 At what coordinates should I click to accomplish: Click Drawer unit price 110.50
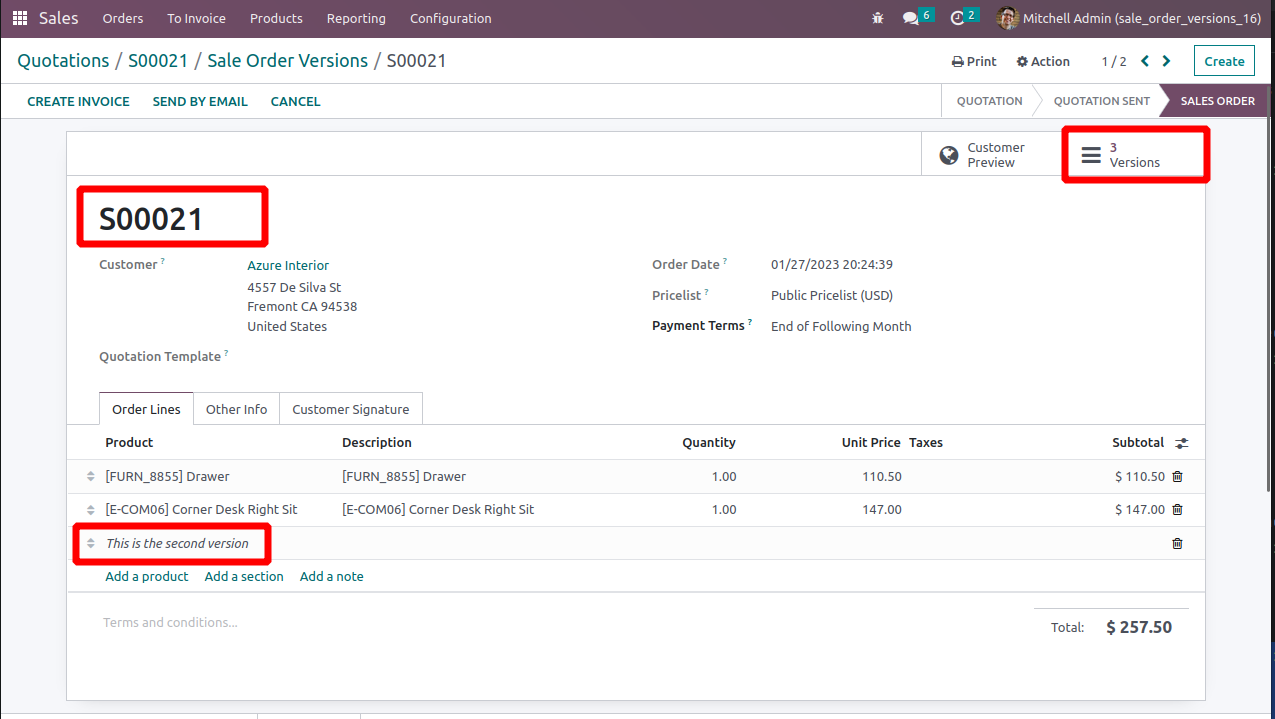(882, 477)
